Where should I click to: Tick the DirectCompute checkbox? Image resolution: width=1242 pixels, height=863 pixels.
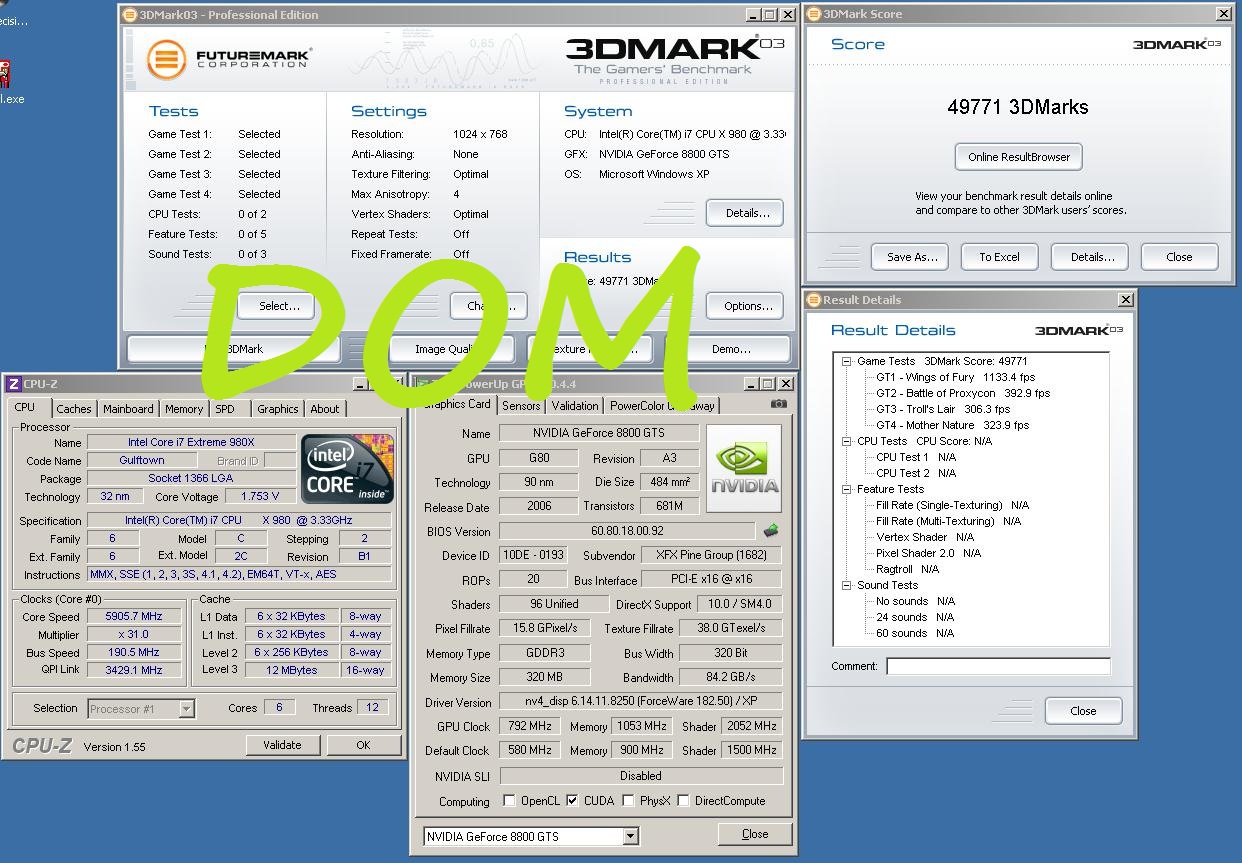[683, 801]
